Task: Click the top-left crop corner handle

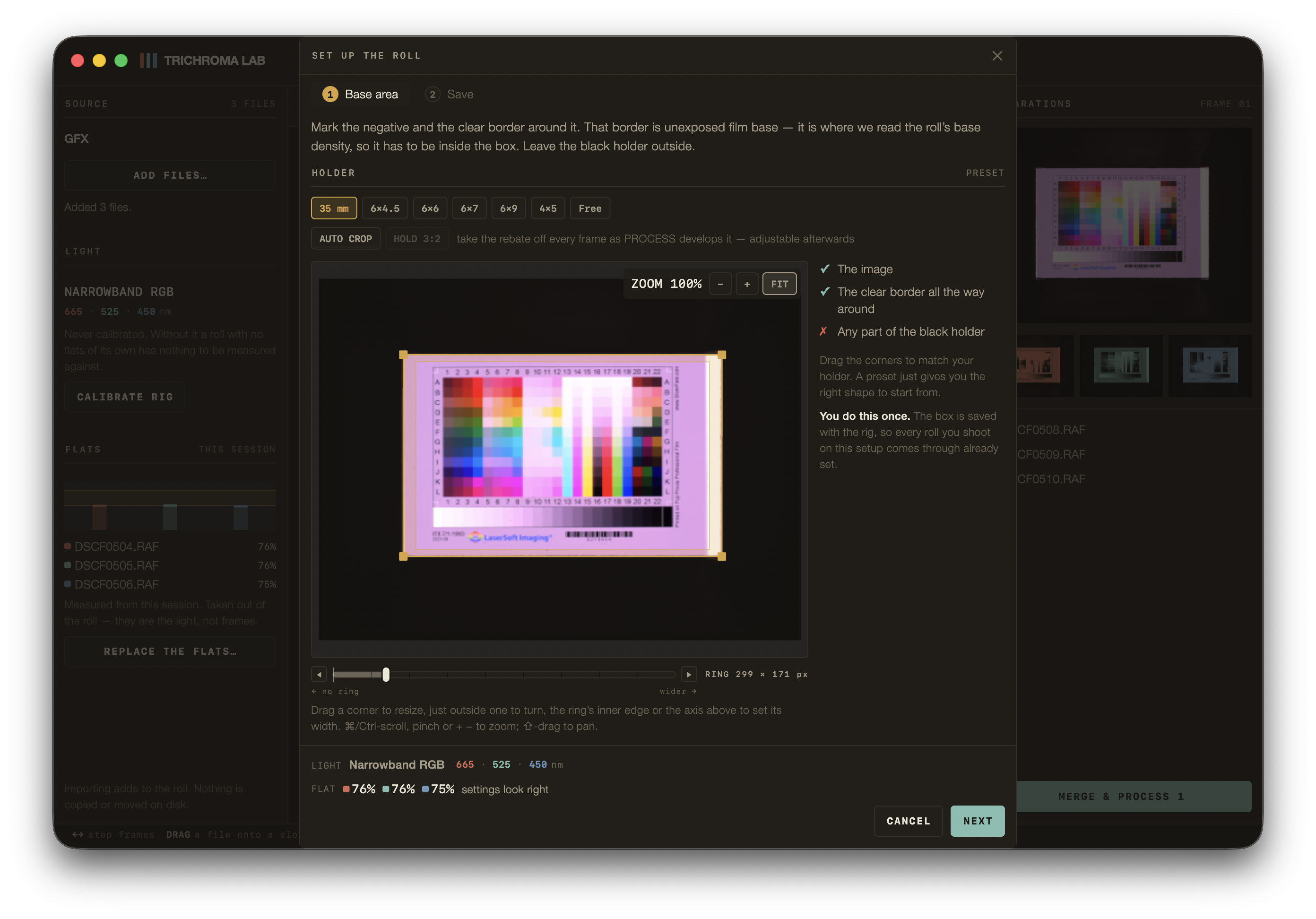Action: [403, 355]
